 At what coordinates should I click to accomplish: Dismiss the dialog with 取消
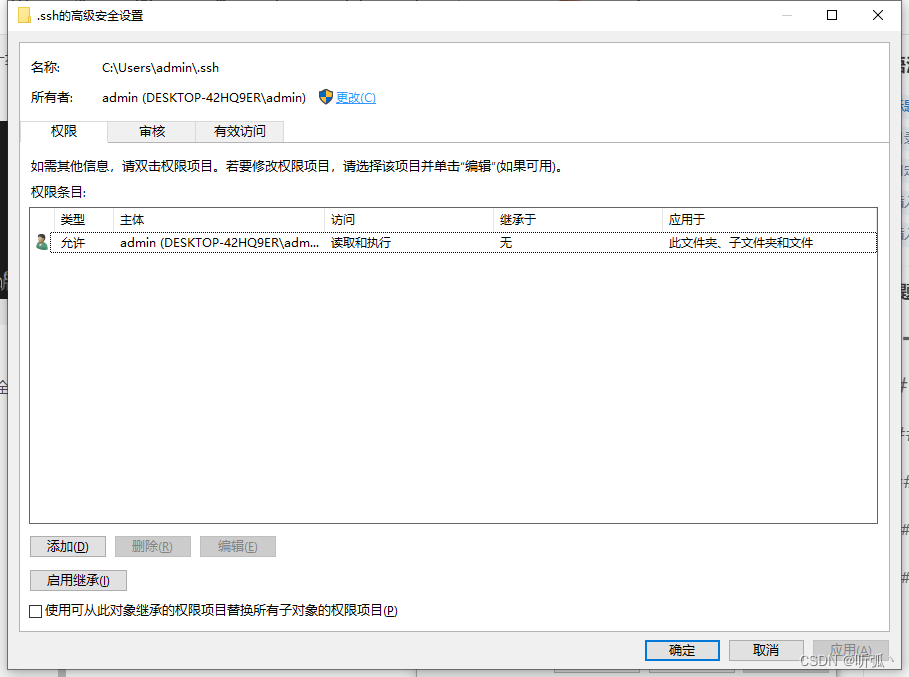click(766, 650)
